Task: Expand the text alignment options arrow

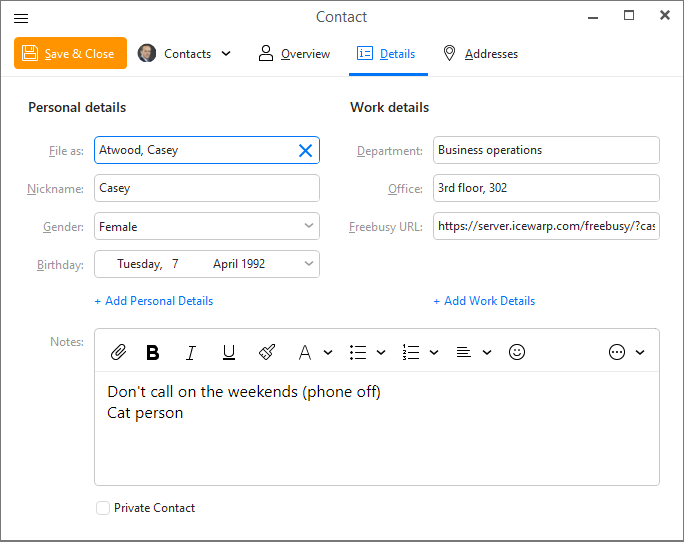Action: (487, 352)
